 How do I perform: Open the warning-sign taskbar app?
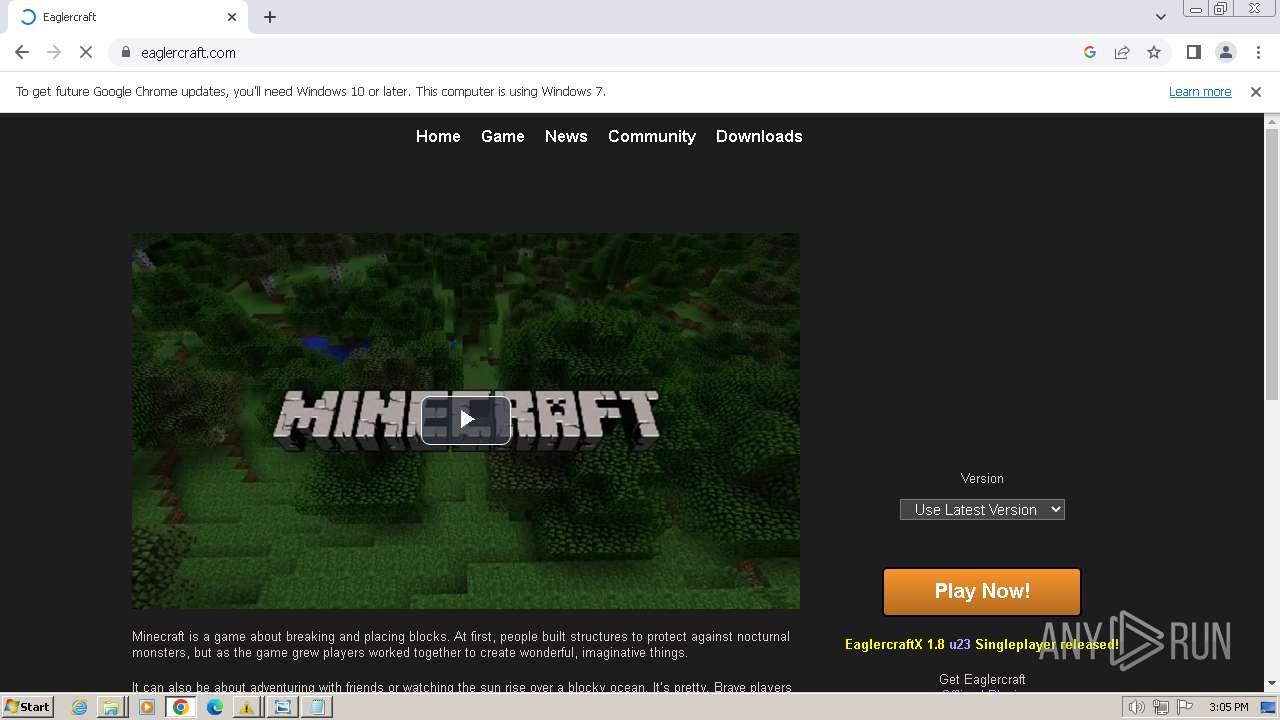coord(247,707)
